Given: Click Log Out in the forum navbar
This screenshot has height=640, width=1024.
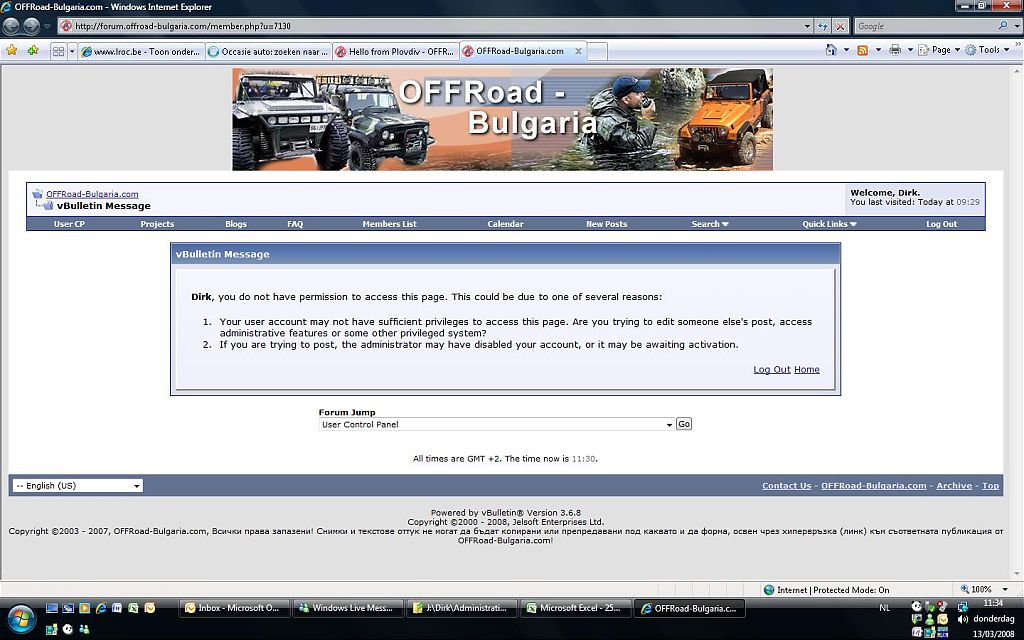Looking at the screenshot, I should 942,224.
